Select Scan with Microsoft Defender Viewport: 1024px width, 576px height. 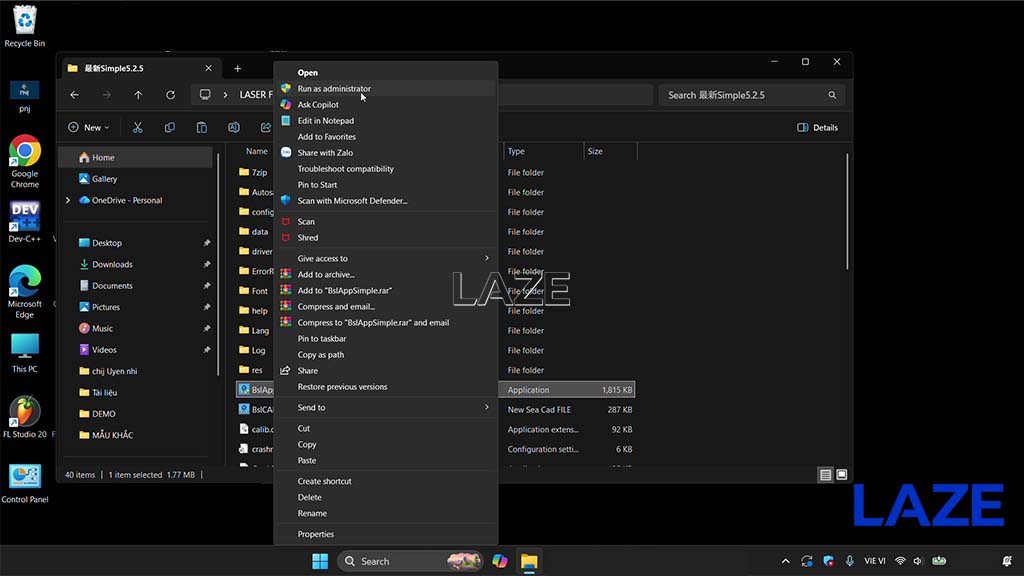[x=387, y=201]
